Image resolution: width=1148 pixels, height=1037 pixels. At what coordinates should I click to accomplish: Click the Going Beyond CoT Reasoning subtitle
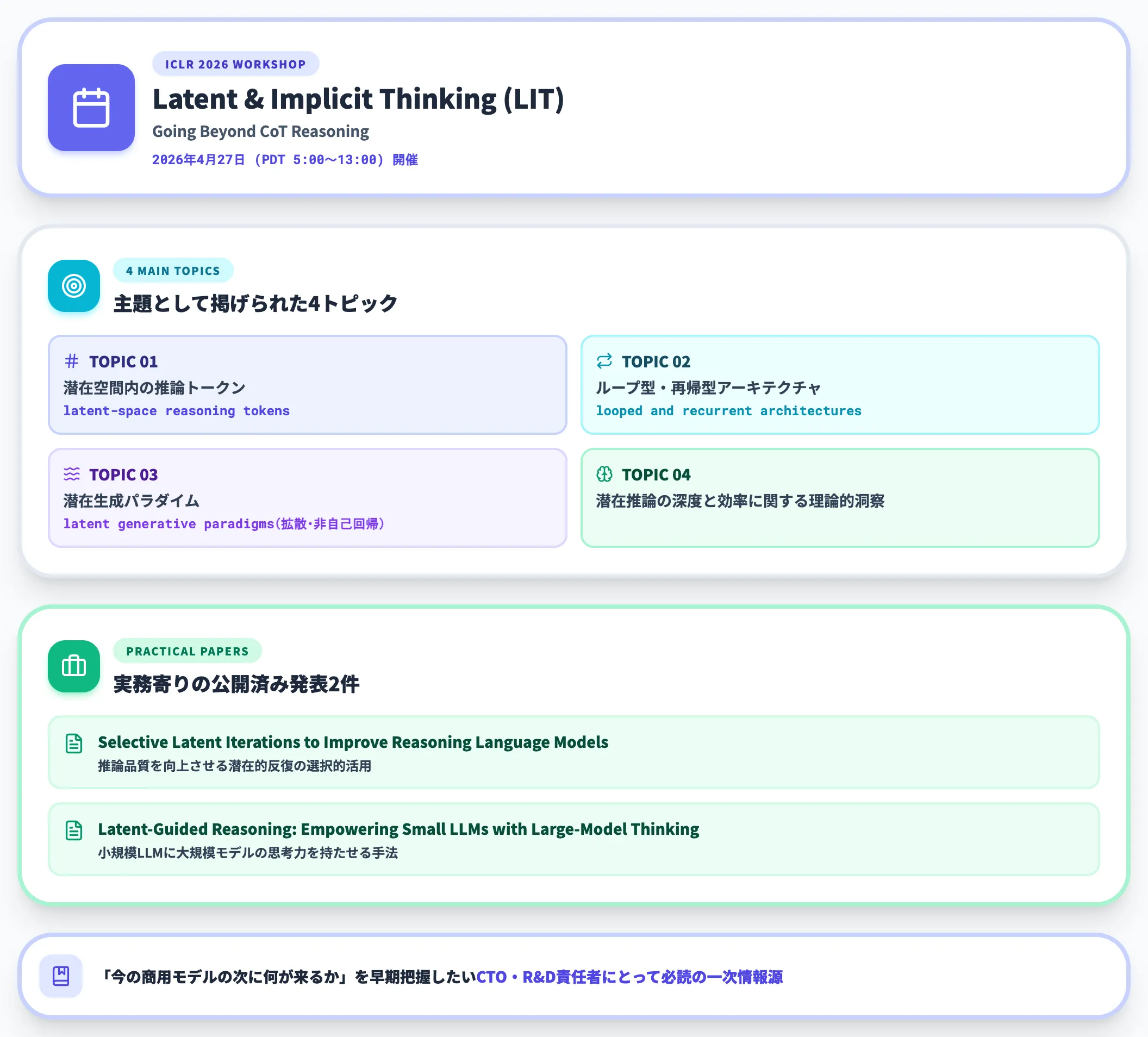pyautogui.click(x=261, y=132)
